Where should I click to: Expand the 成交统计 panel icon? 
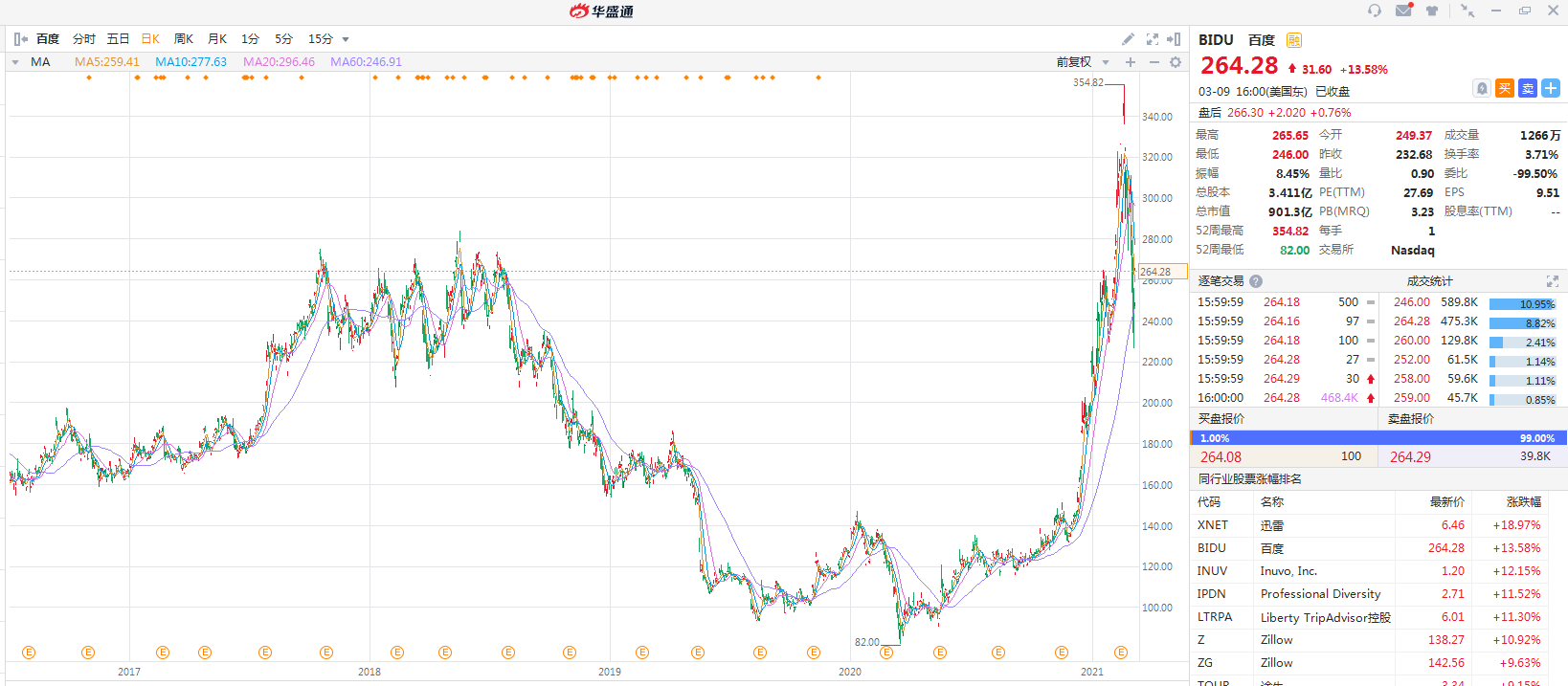pos(1553,281)
